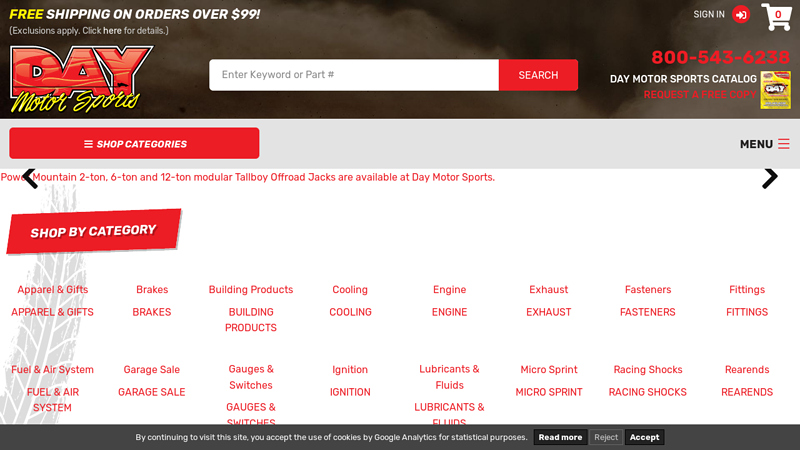Open the shopping cart icon
The width and height of the screenshot is (800, 450).
click(776, 16)
